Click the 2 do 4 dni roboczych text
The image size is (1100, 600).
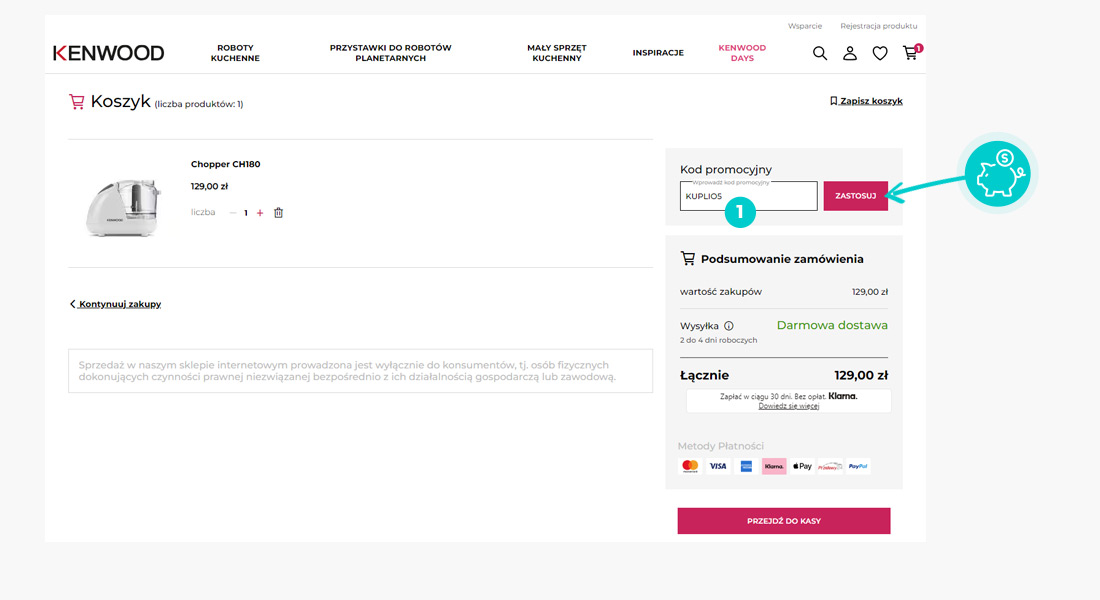pyautogui.click(x=718, y=340)
